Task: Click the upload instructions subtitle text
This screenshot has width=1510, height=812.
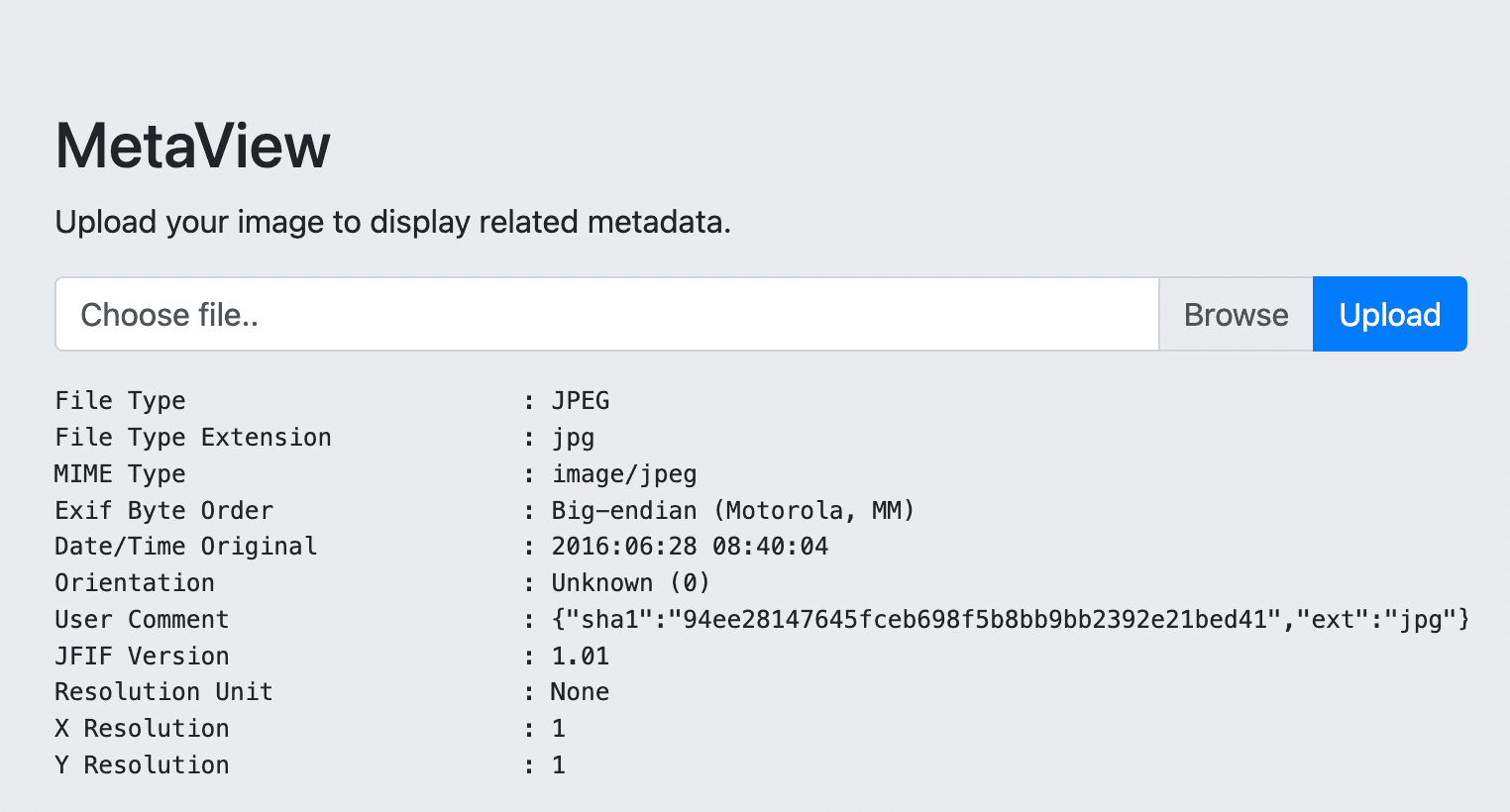Action: coord(392,222)
